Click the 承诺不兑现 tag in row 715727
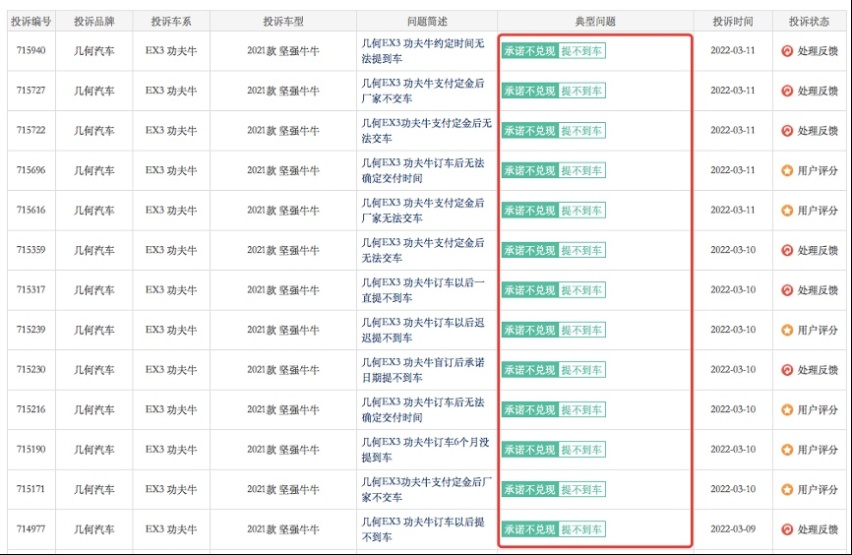The width and height of the screenshot is (852, 555). coord(530,91)
